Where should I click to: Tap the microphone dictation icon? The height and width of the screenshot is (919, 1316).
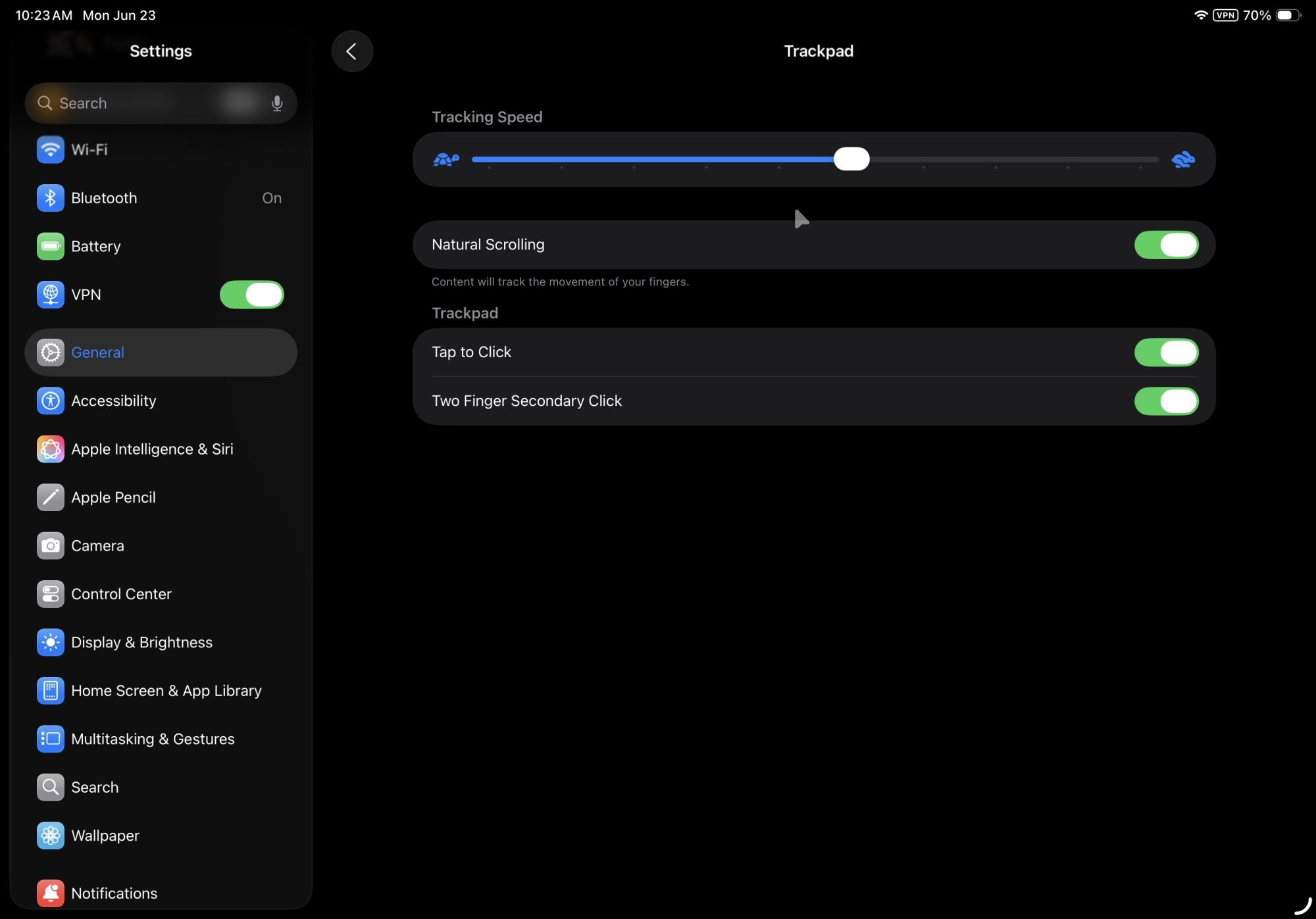[x=277, y=103]
